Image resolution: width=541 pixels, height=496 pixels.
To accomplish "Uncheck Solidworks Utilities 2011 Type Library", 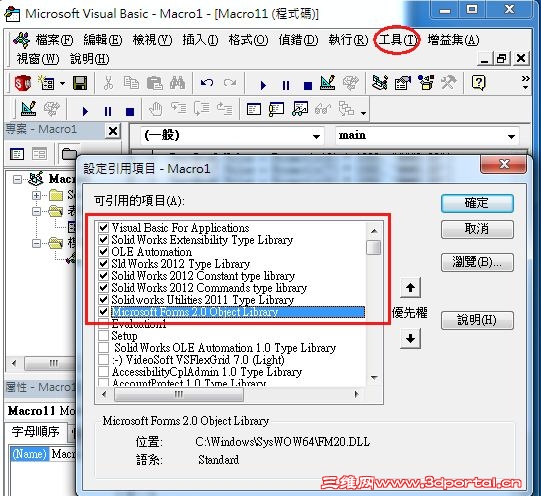I will (104, 299).
